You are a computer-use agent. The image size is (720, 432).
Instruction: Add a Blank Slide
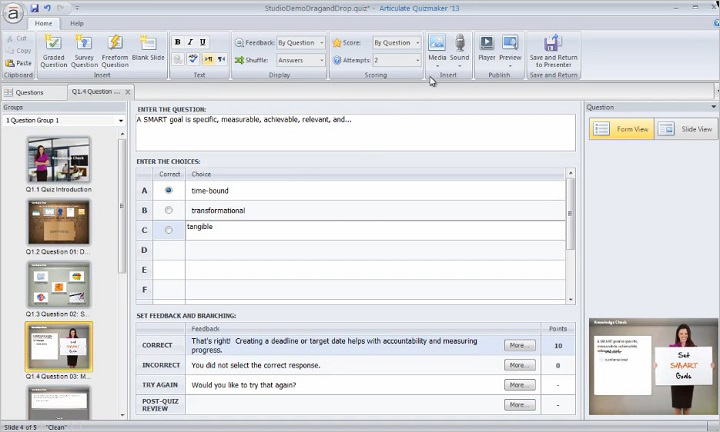[x=148, y=51]
